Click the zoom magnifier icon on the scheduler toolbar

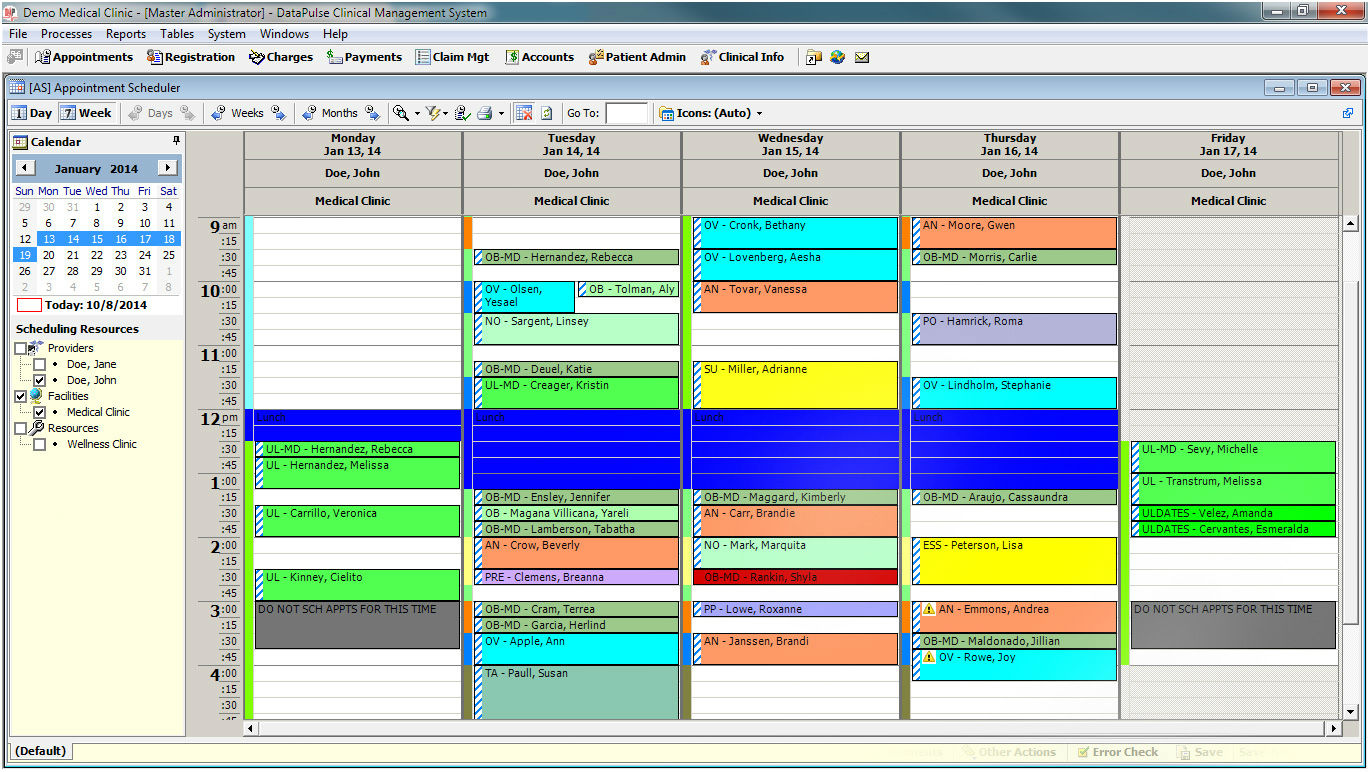tap(401, 113)
